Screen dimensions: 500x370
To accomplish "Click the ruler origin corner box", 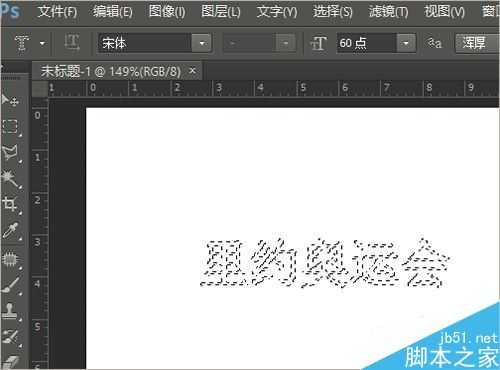I will pyautogui.click(x=40, y=89).
